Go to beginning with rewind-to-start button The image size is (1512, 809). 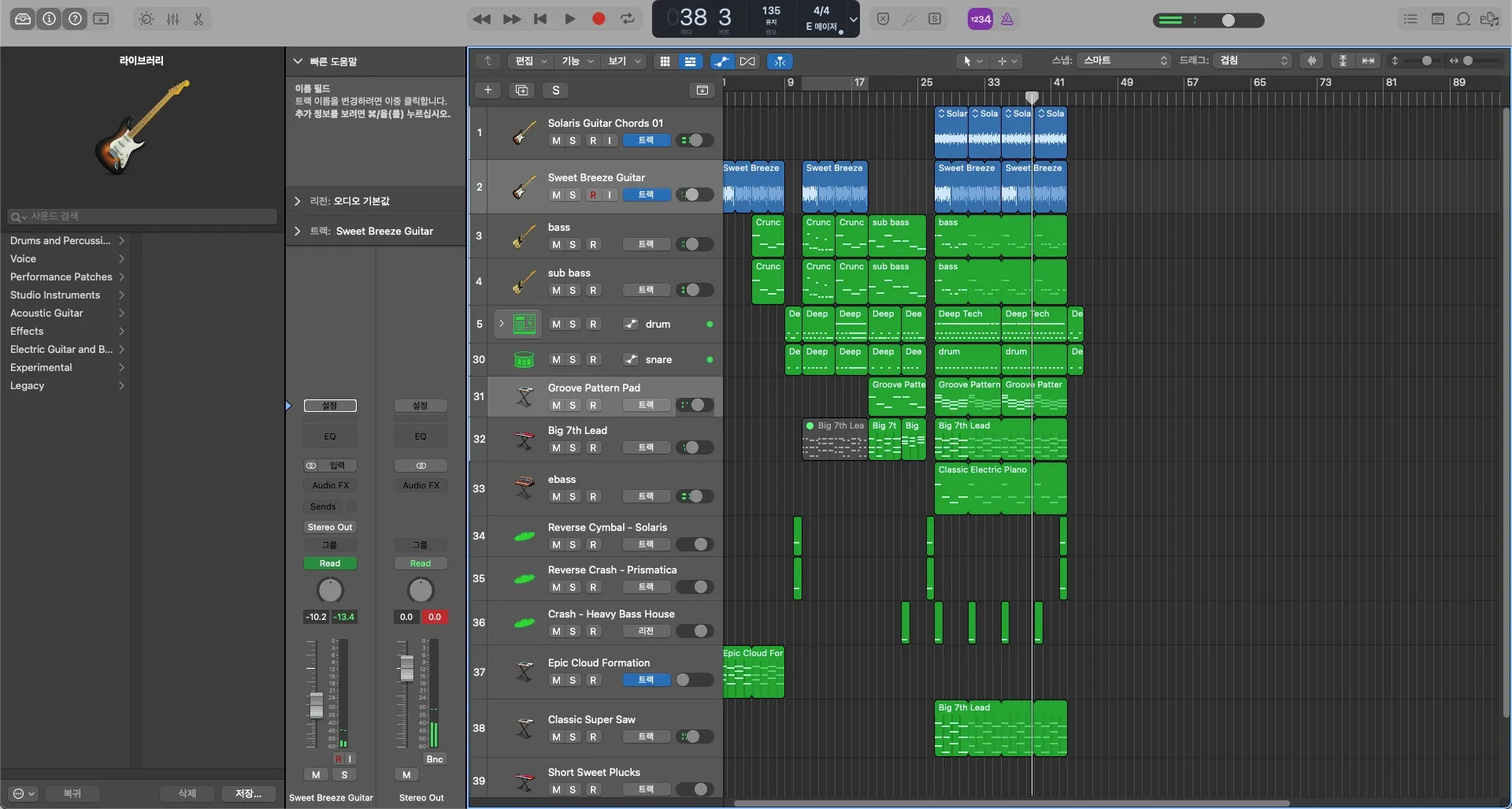click(x=540, y=19)
